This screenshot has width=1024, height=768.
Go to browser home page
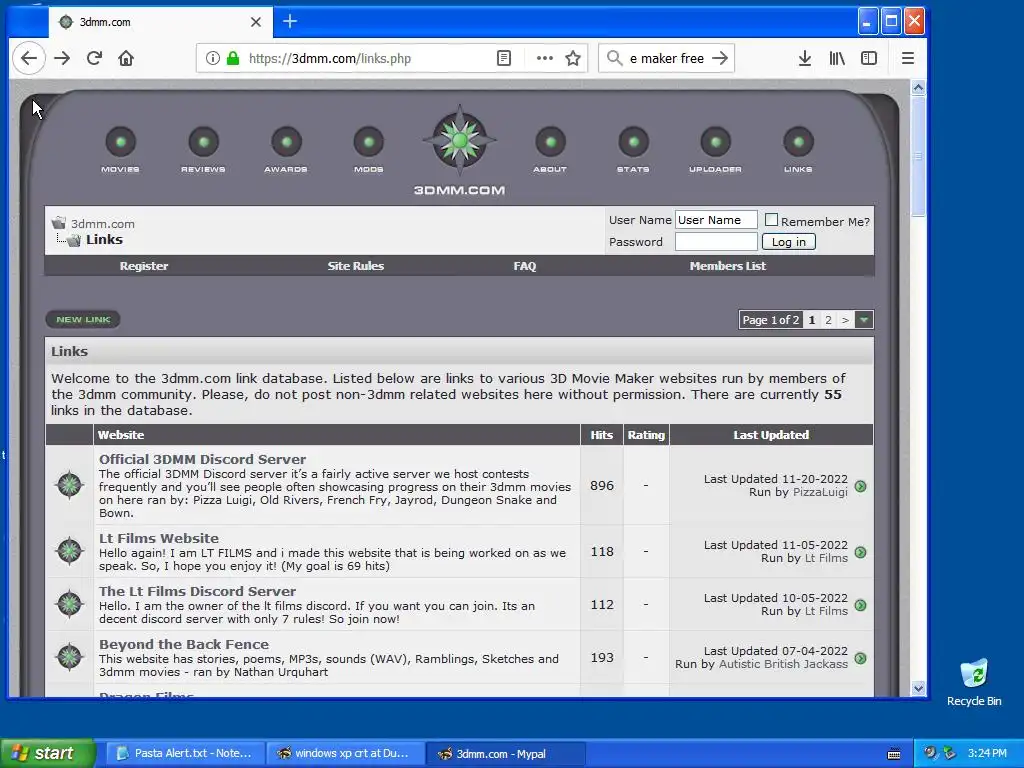[126, 58]
